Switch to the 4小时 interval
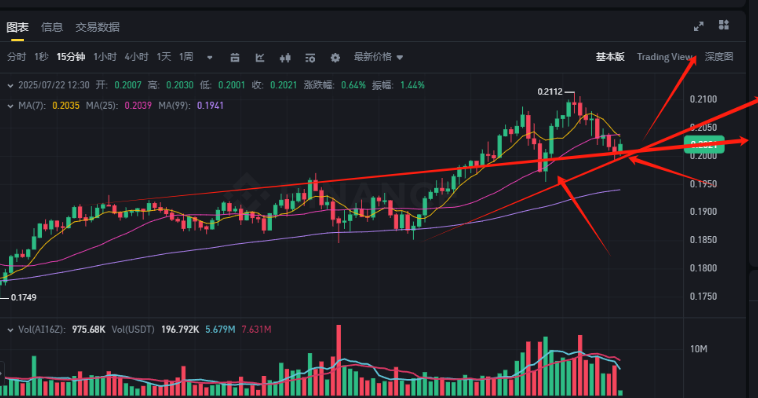 click(x=136, y=57)
